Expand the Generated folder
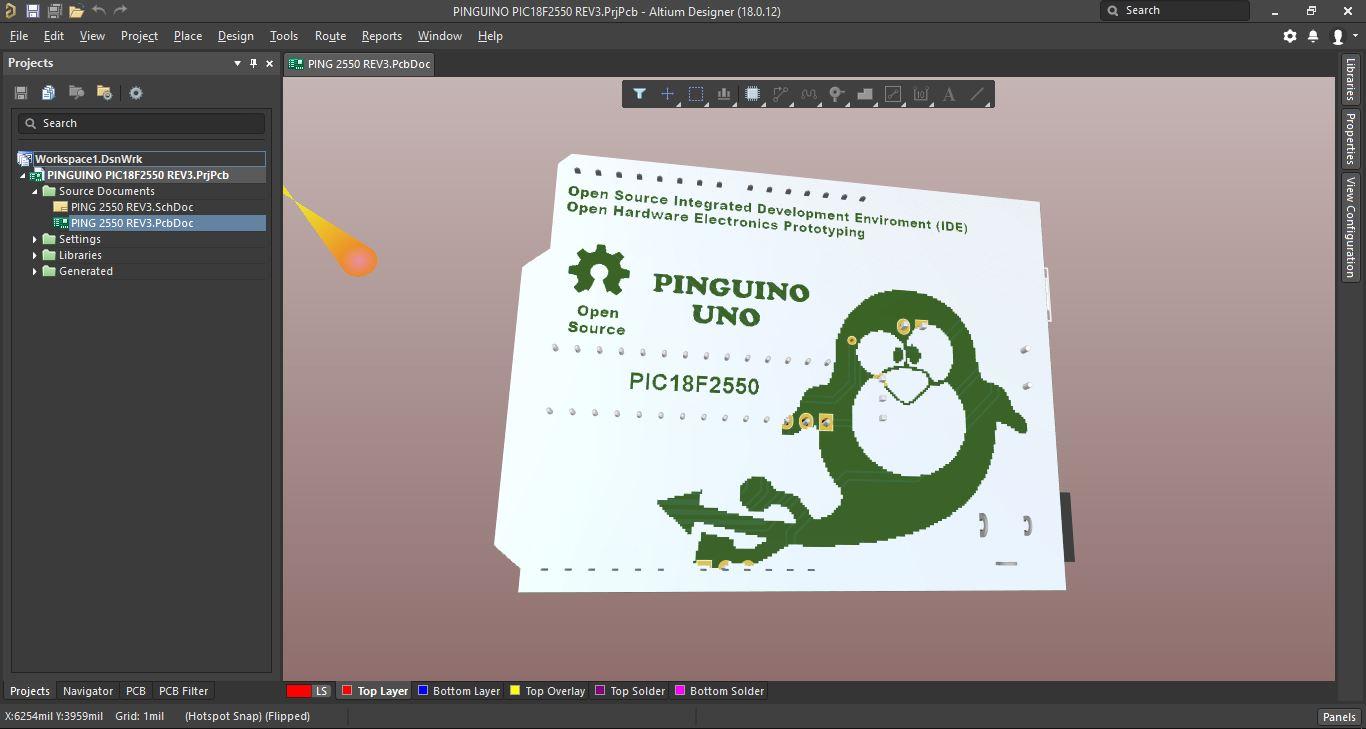1366x729 pixels. [35, 271]
